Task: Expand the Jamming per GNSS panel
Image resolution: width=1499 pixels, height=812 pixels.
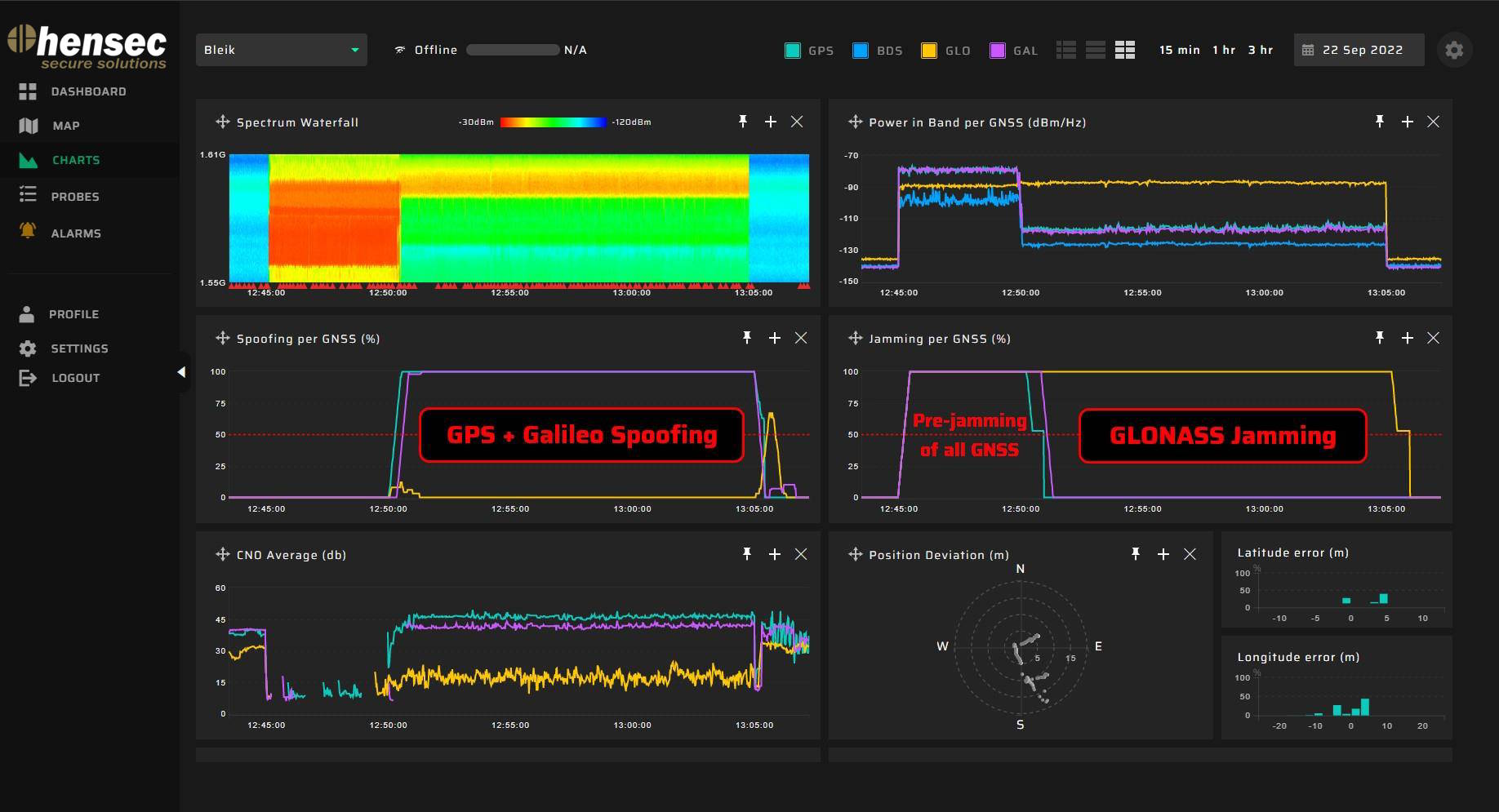Action: click(x=1407, y=338)
